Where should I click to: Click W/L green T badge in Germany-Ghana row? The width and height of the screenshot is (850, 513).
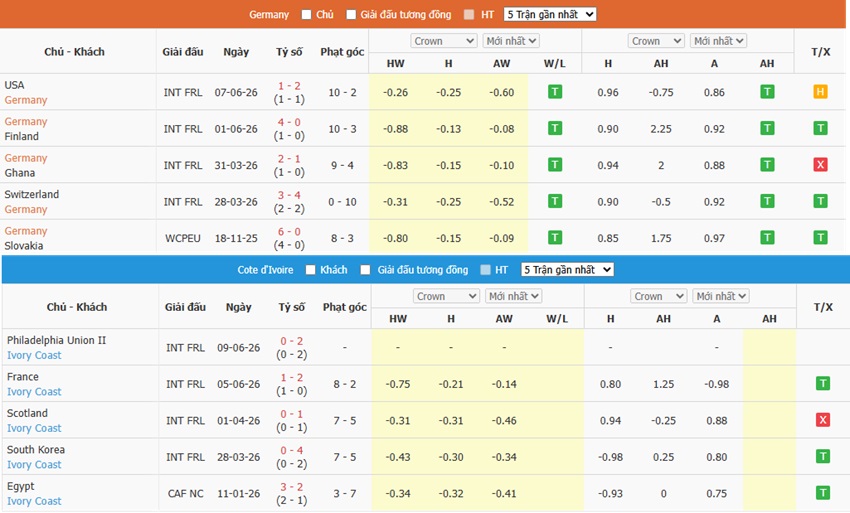tap(555, 165)
